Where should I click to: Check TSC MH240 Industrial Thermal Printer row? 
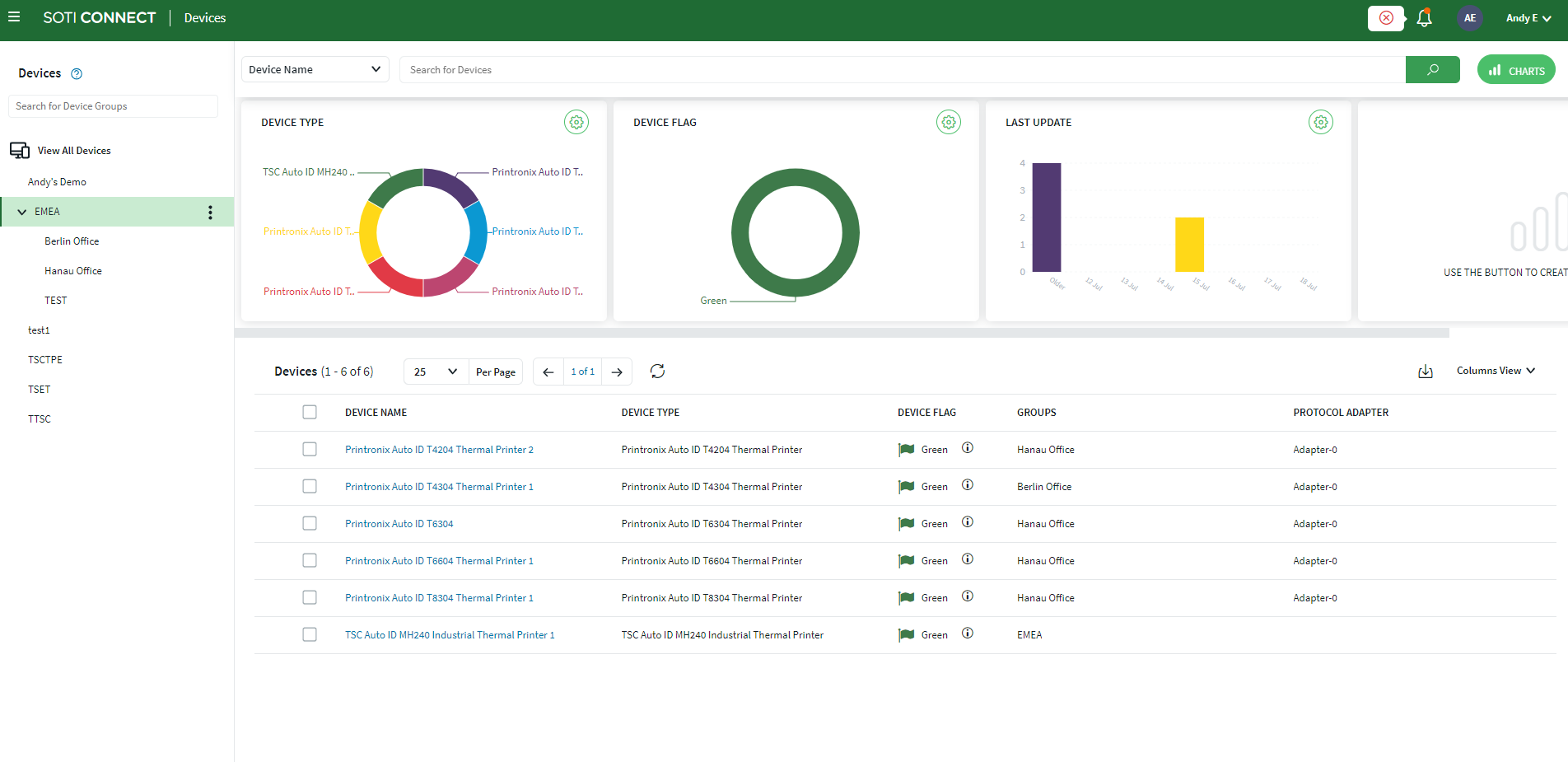click(x=310, y=634)
